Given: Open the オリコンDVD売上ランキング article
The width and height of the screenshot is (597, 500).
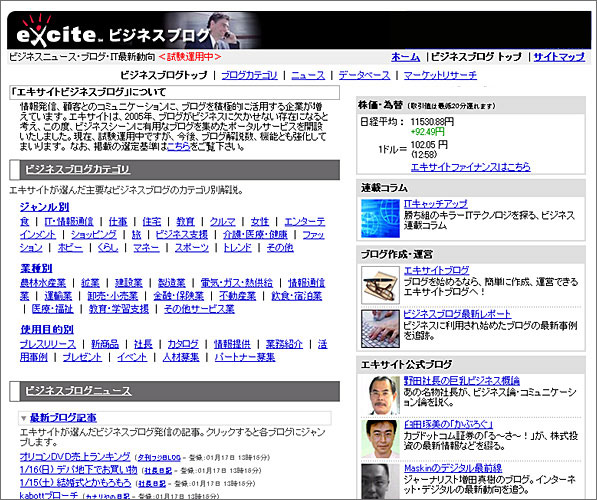Looking at the screenshot, I should pos(75,457).
